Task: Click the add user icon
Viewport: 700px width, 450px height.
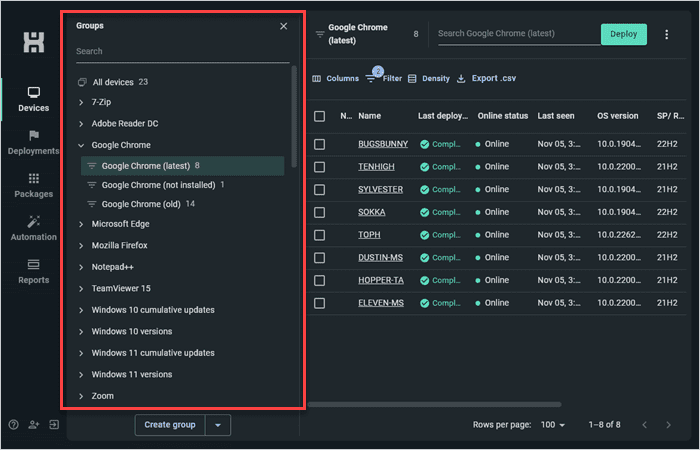Action: (x=33, y=425)
